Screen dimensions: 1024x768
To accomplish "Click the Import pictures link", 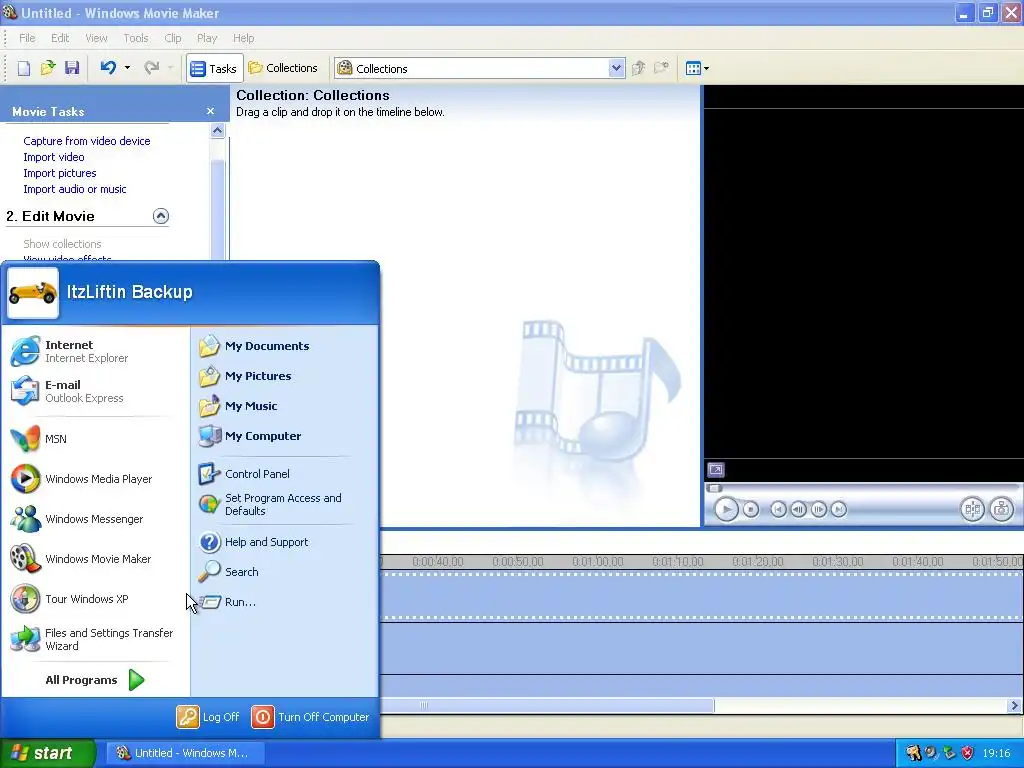I will click(x=59, y=173).
